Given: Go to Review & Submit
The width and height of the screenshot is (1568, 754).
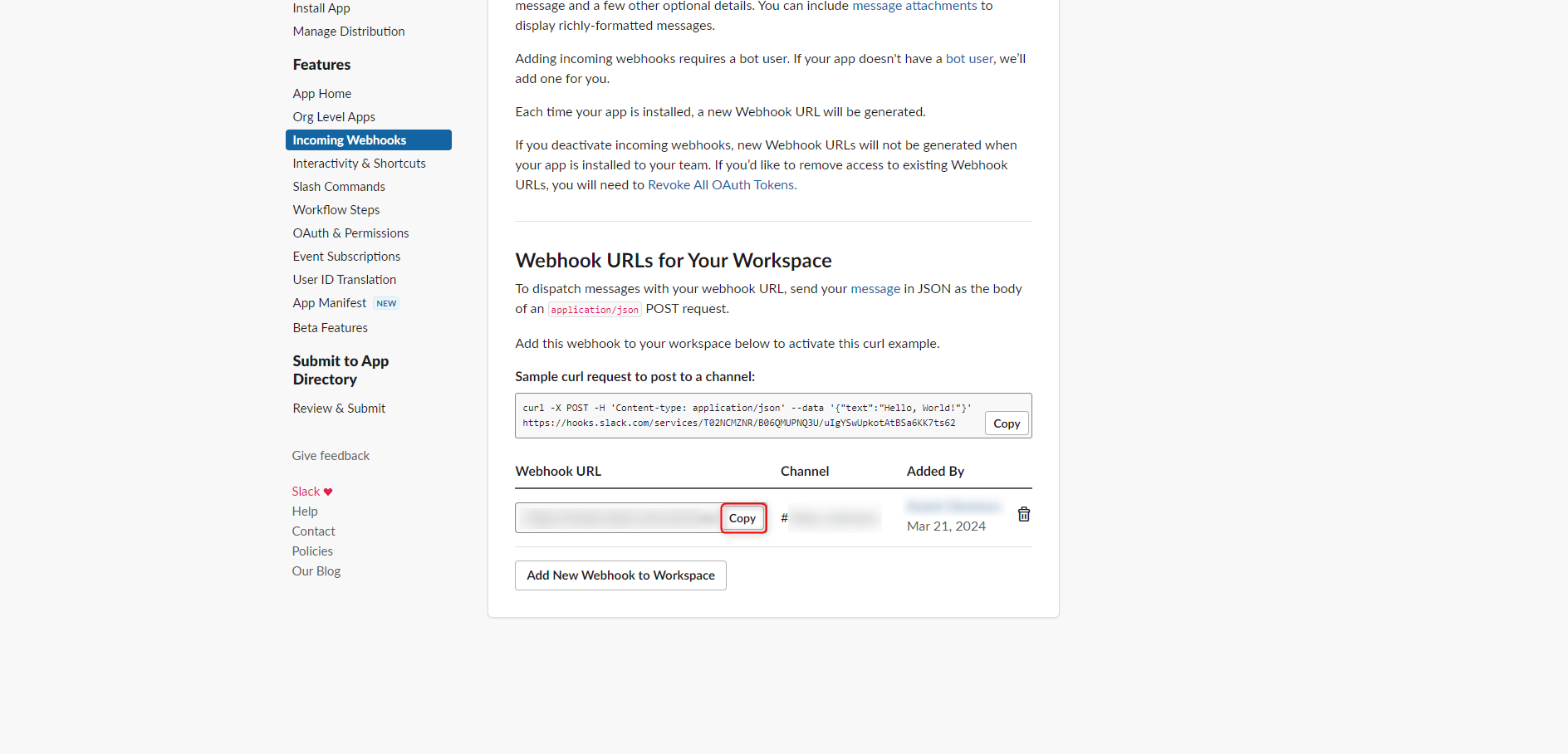Looking at the screenshot, I should pyautogui.click(x=339, y=409).
